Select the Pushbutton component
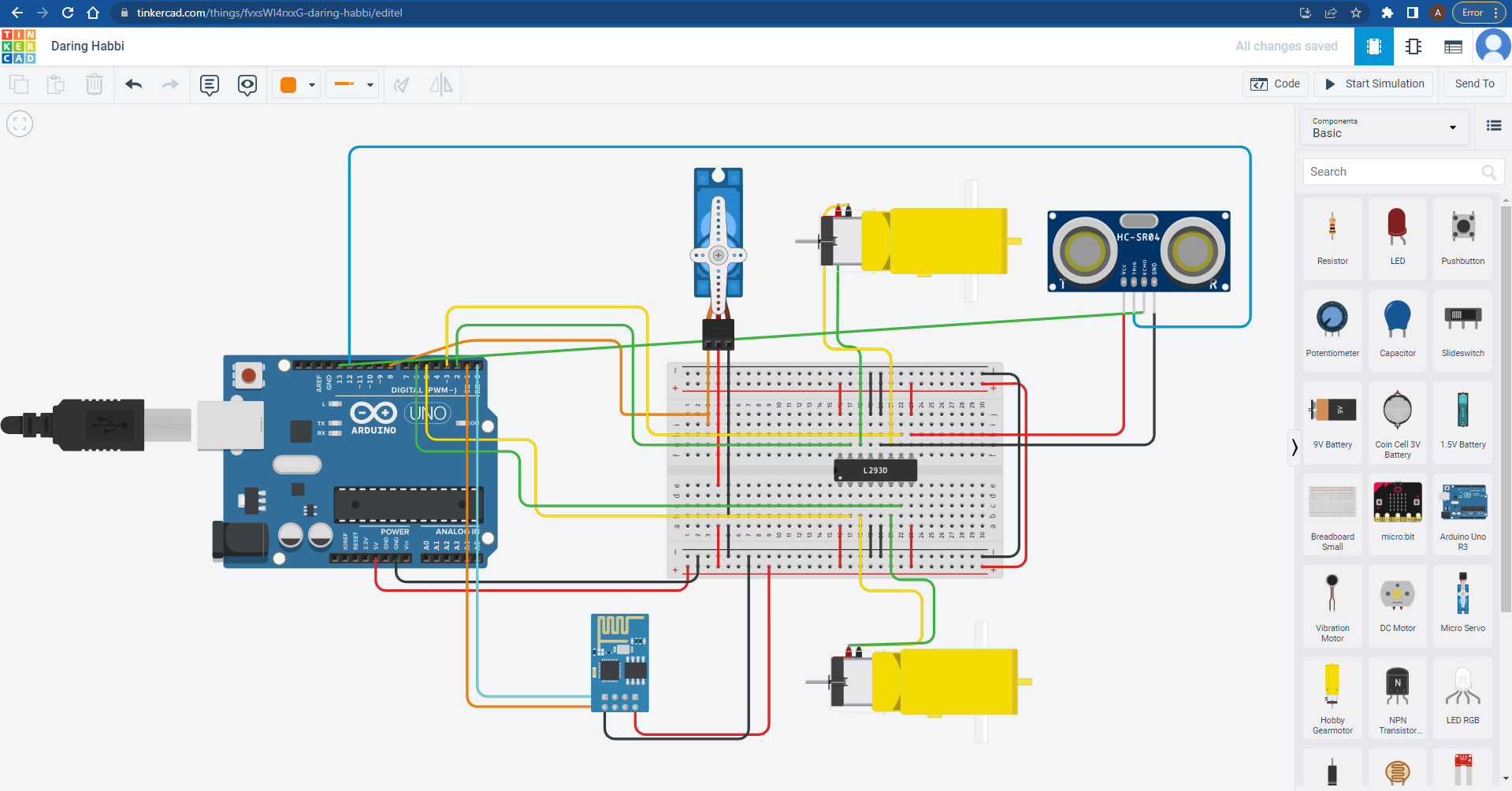Image resolution: width=1512 pixels, height=791 pixels. click(1463, 239)
